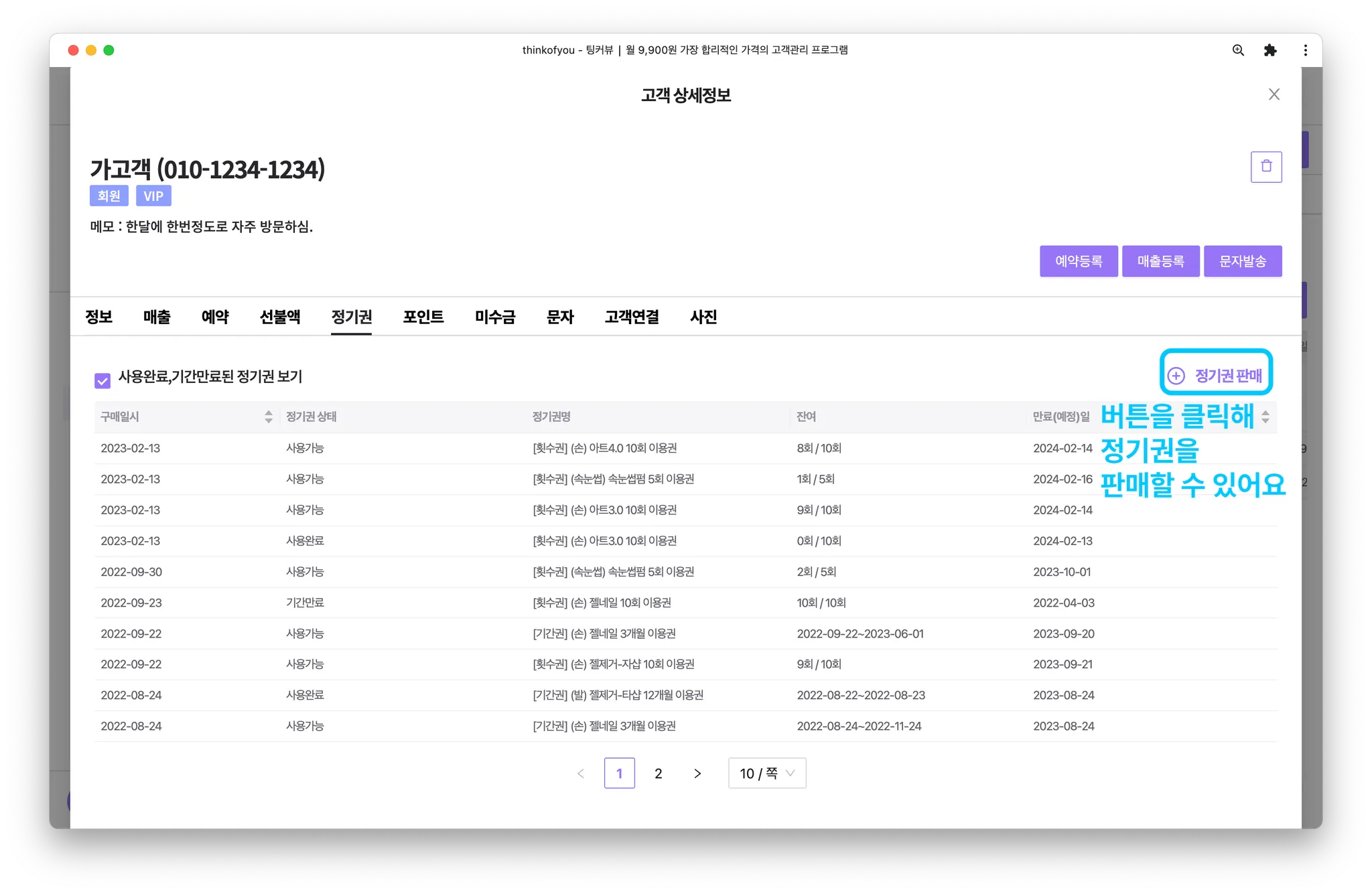Screen dimensions: 1372x894
Task: Select the 사진 tab
Action: pos(703,317)
